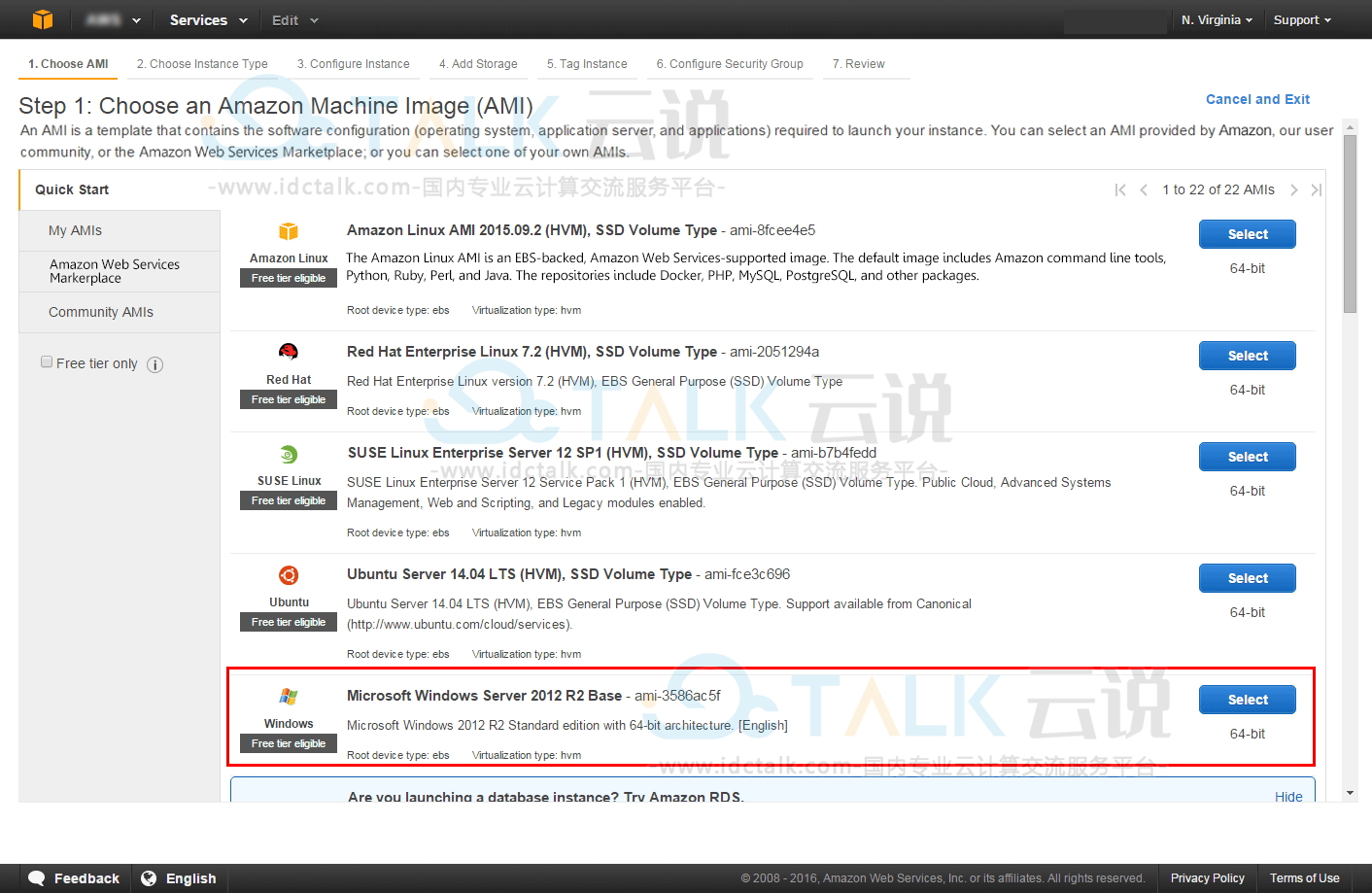1372x893 pixels.
Task: Click the Microsoft Windows Server 2012 R2 Base title
Action: point(484,696)
